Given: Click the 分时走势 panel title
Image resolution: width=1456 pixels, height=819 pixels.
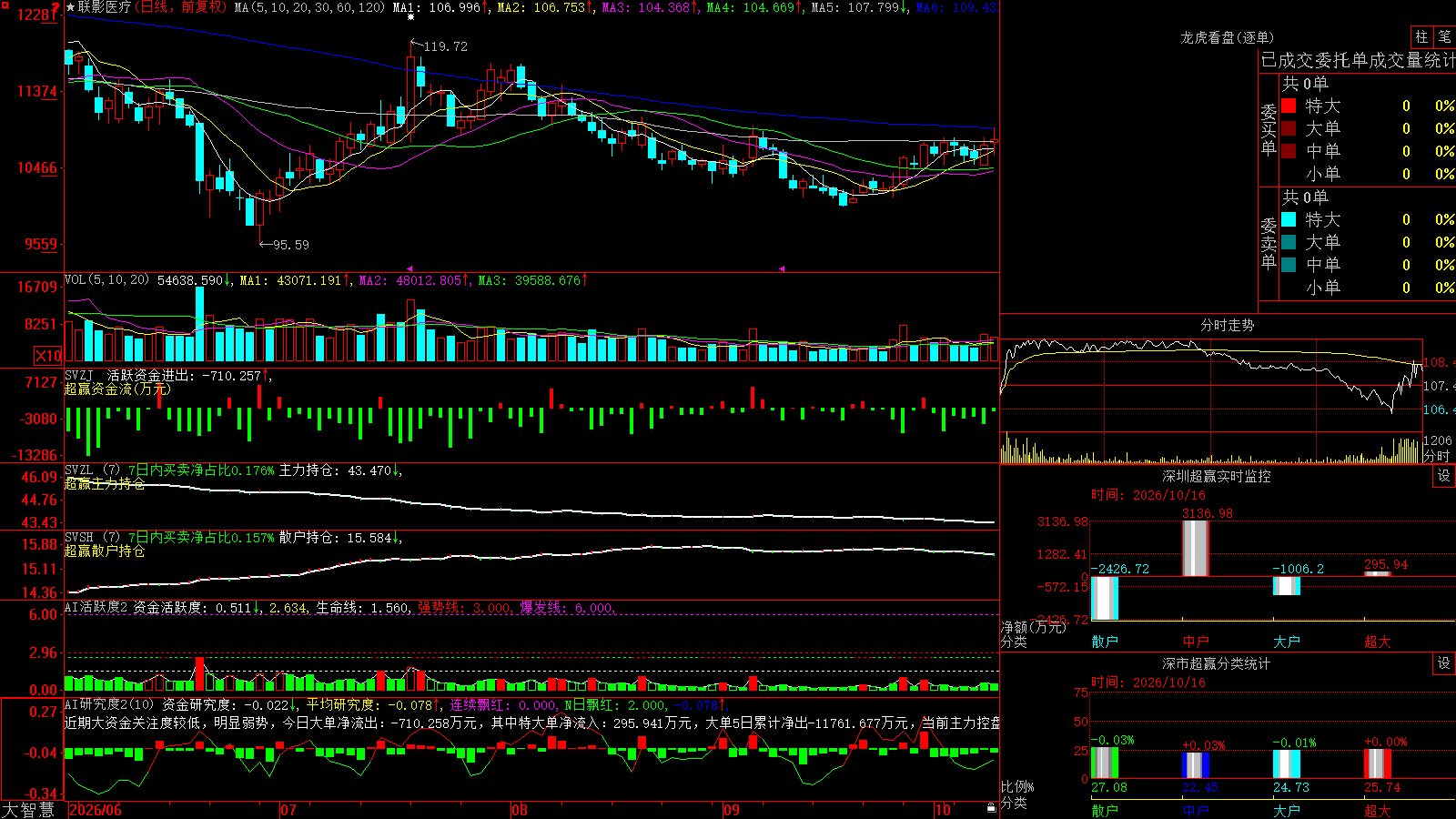Looking at the screenshot, I should point(1228,325).
